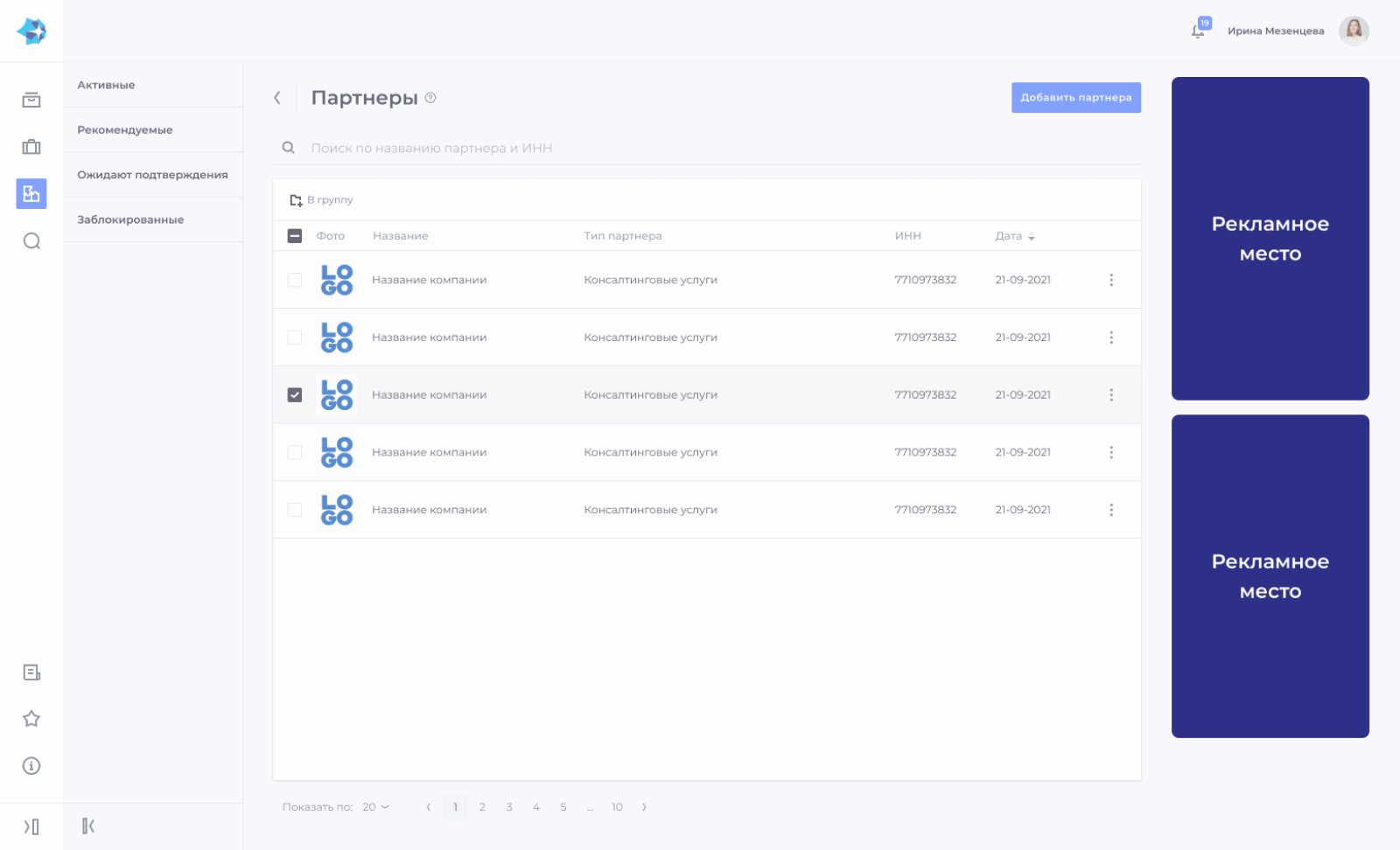This screenshot has height=850, width=1400.
Task: Click the LOGO image in the first partner row
Action: 337,280
